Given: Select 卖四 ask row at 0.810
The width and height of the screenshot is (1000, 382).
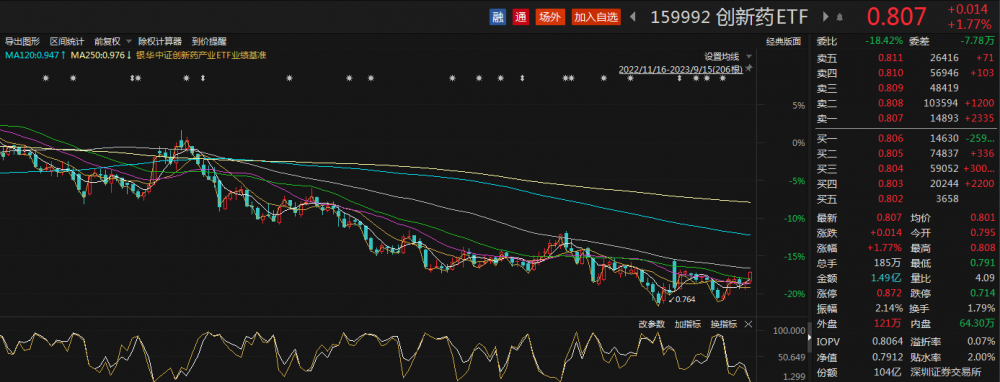Looking at the screenshot, I should coord(907,73).
